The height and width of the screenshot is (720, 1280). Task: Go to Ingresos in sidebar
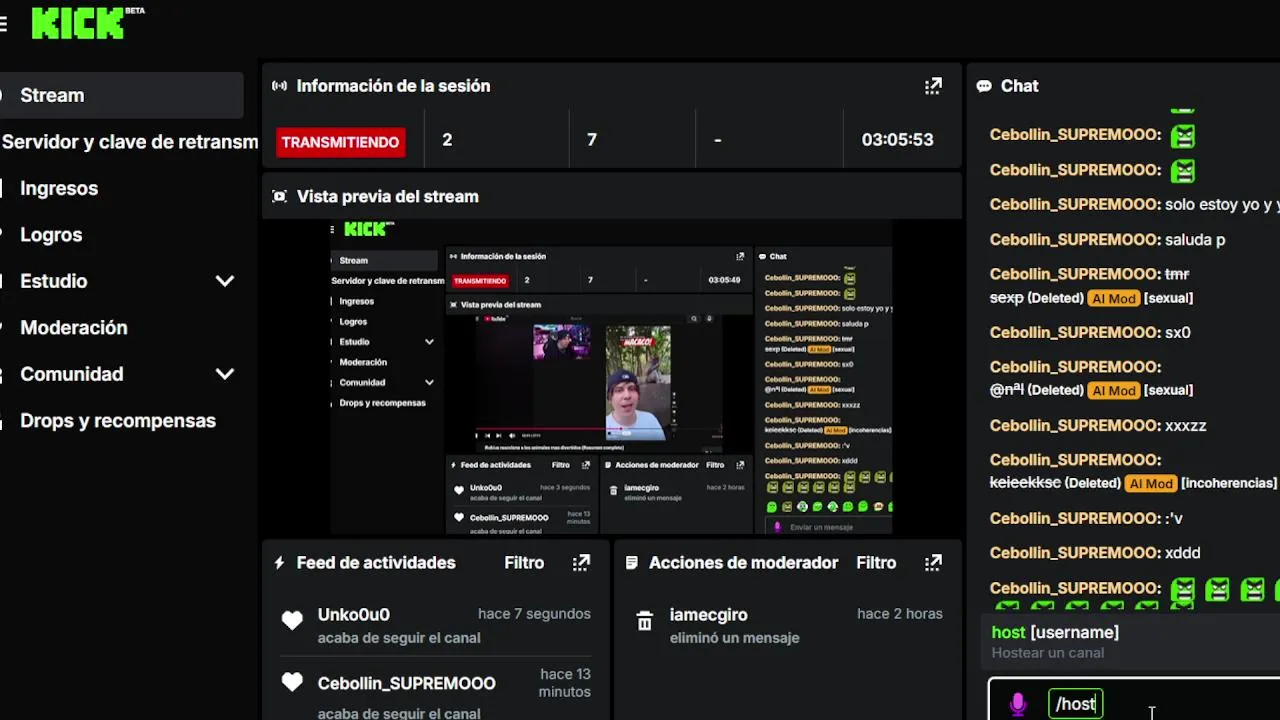pos(59,188)
